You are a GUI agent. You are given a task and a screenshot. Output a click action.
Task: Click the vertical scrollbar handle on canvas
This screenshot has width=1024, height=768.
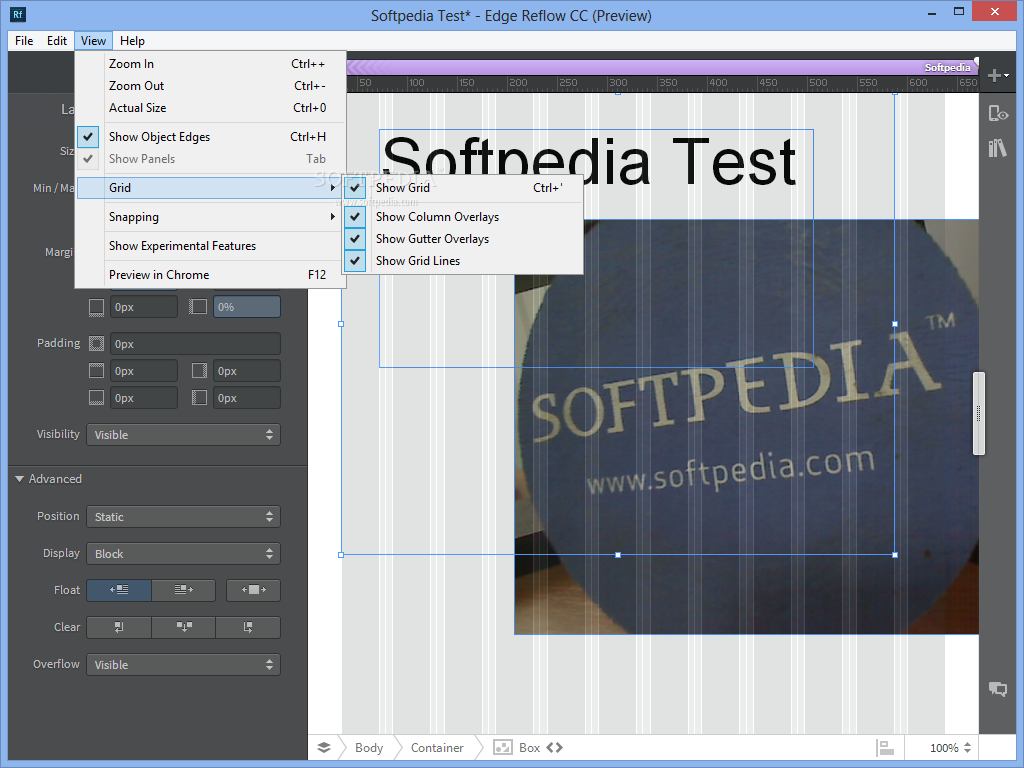pyautogui.click(x=978, y=413)
